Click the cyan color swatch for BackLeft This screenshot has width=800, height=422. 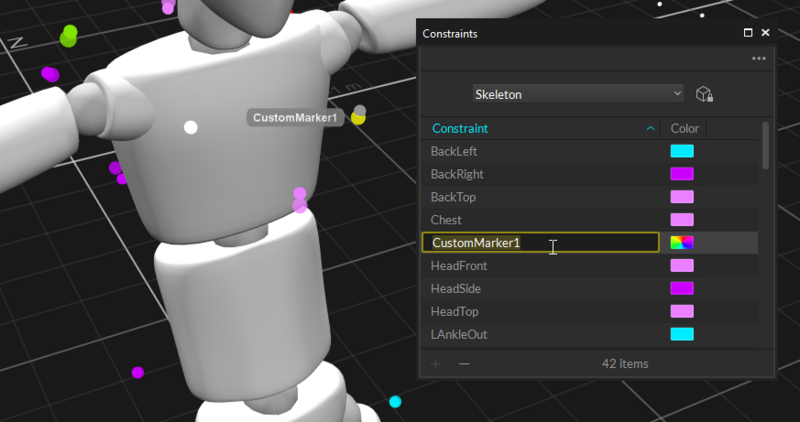[x=682, y=152]
